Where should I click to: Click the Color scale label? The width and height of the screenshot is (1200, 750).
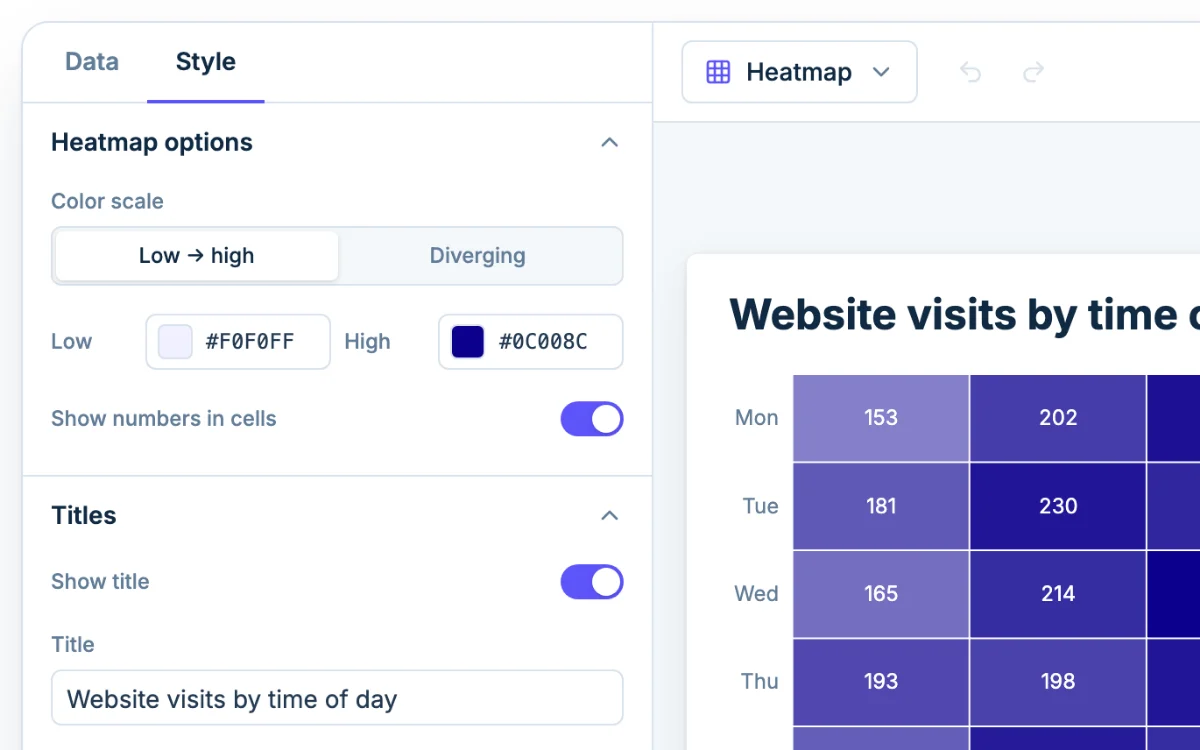pos(107,202)
